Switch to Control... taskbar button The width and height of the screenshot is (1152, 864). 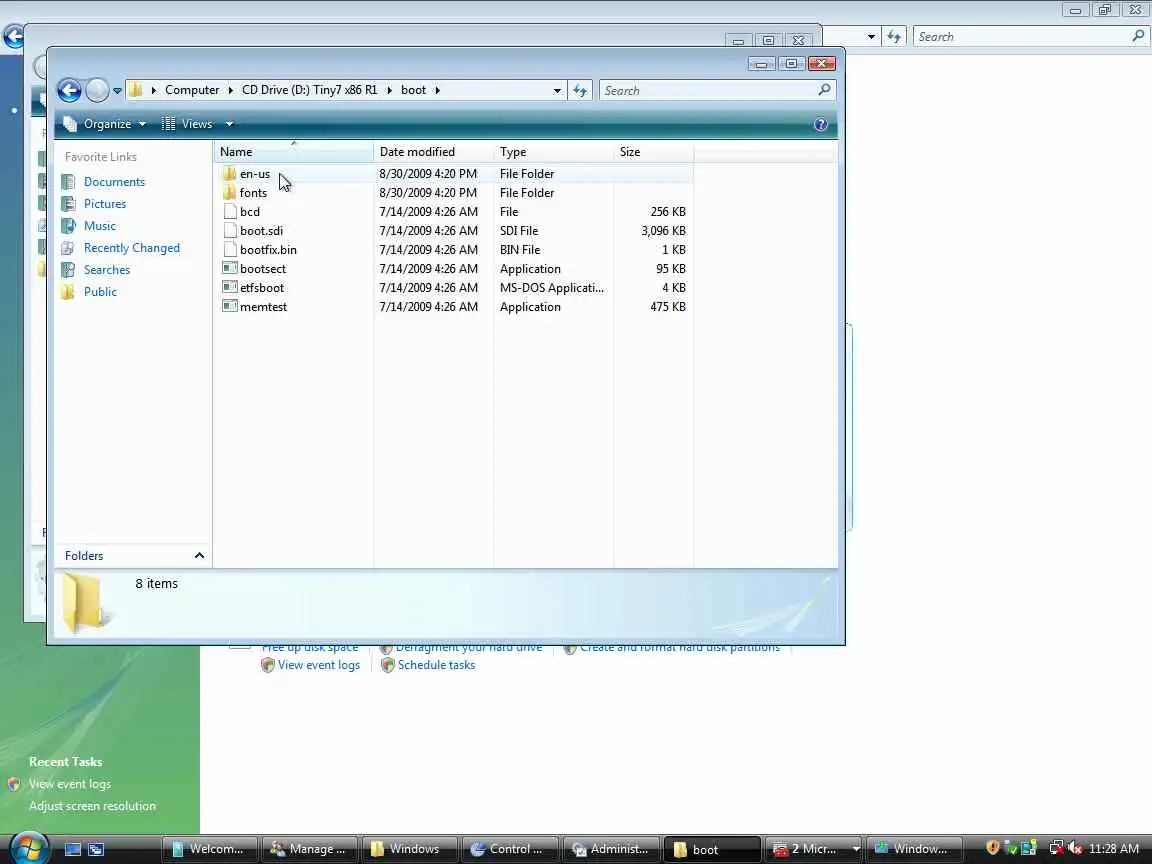pyautogui.click(x=509, y=849)
